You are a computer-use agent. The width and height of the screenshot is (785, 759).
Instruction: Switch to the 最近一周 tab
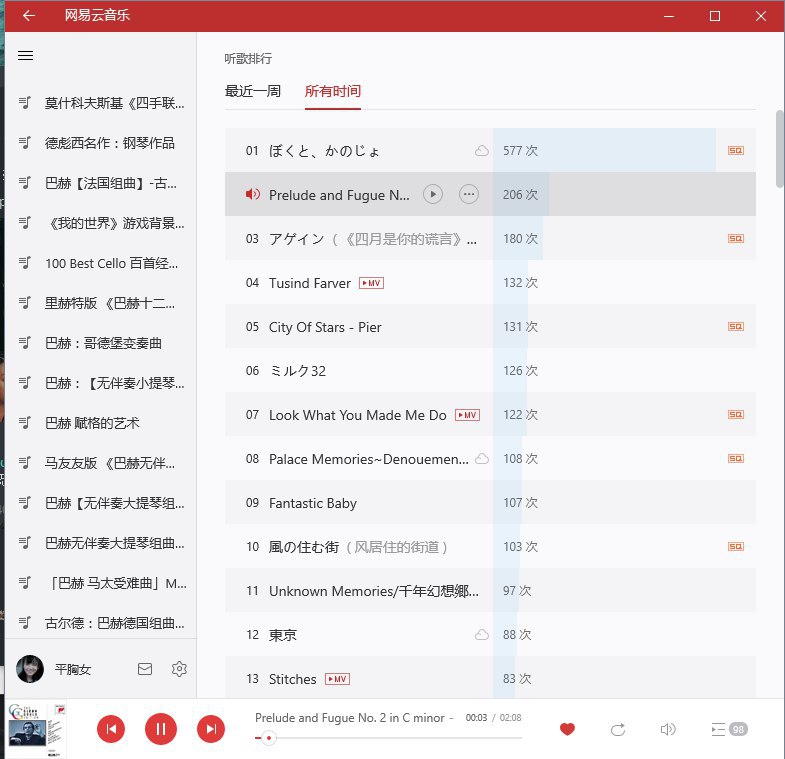coord(252,91)
